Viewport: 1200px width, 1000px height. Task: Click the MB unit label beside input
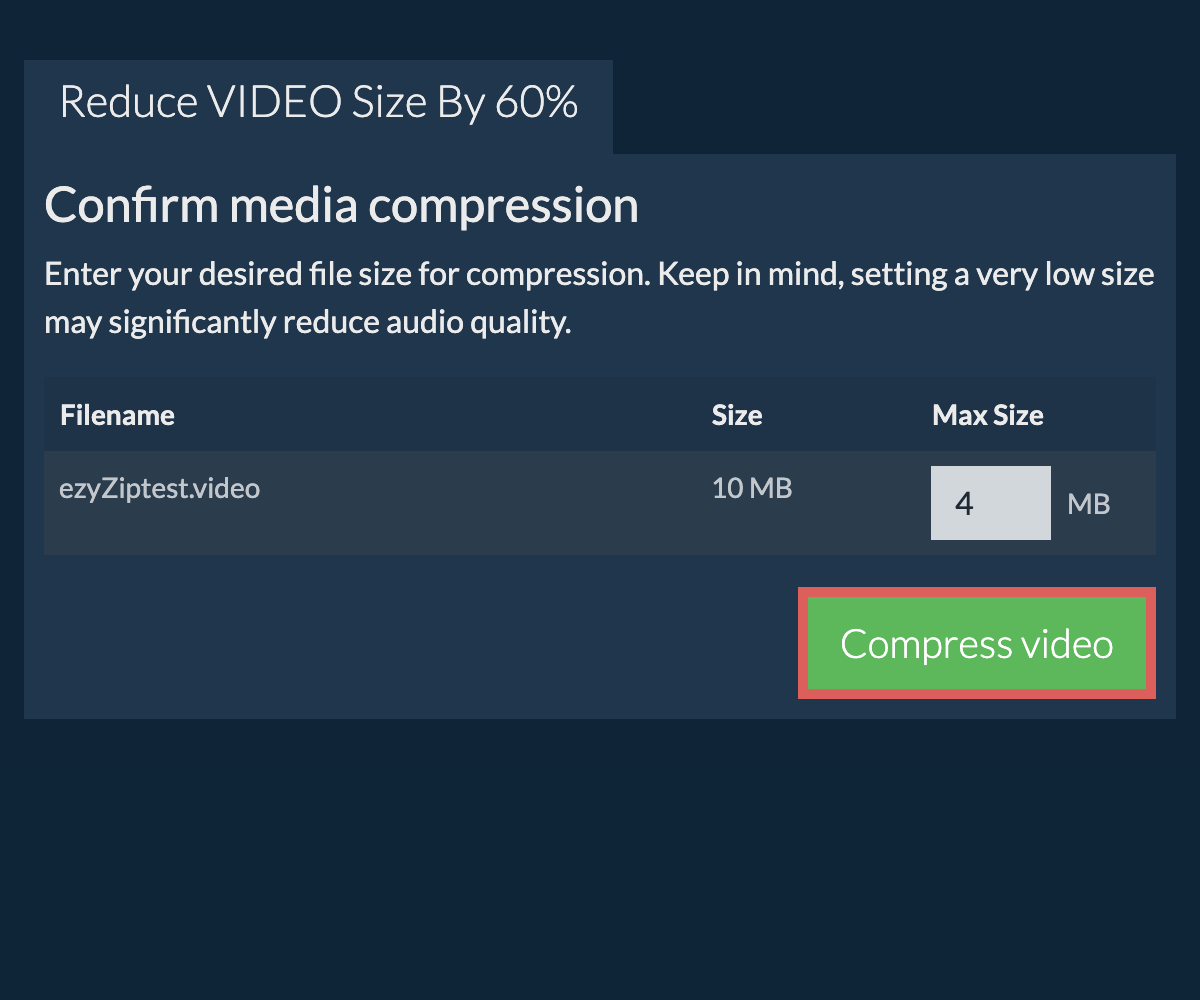pyautogui.click(x=1088, y=504)
